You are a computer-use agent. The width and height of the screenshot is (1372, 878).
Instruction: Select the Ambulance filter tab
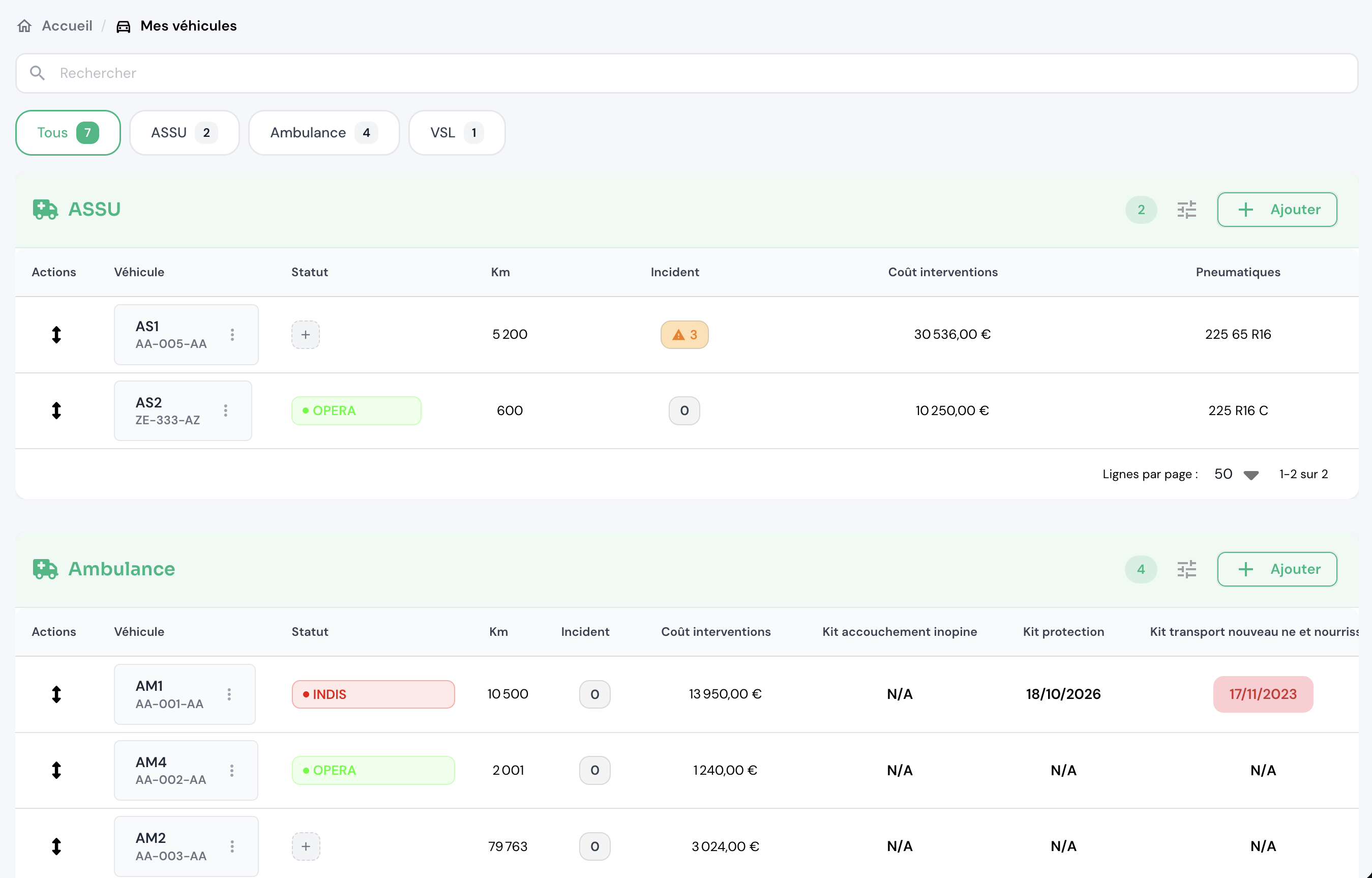coord(323,133)
